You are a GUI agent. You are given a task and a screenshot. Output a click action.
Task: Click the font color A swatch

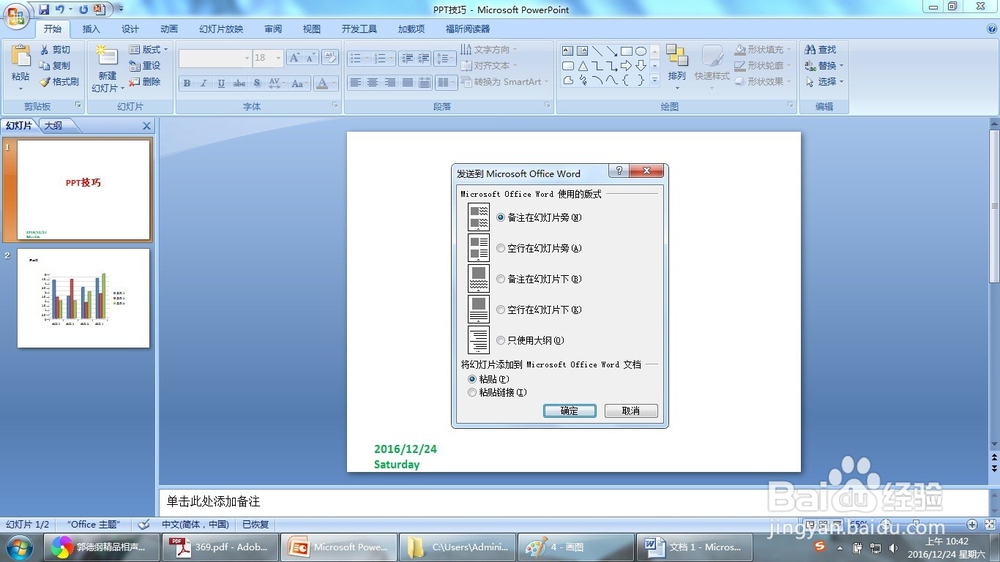click(322, 83)
